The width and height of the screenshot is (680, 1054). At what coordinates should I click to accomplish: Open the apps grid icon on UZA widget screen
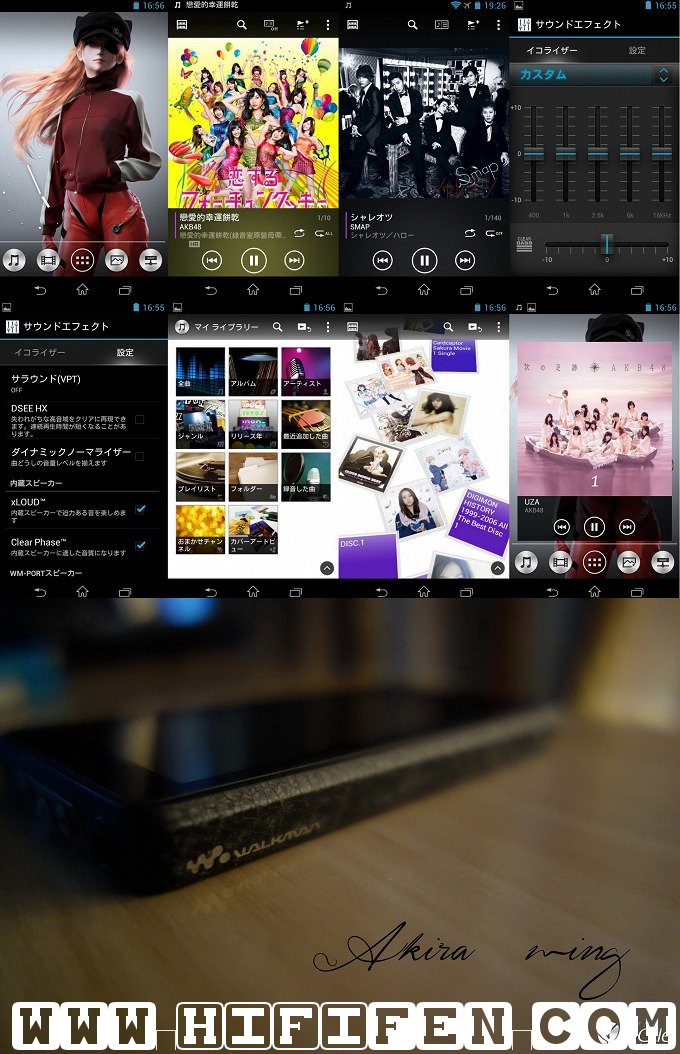[594, 562]
